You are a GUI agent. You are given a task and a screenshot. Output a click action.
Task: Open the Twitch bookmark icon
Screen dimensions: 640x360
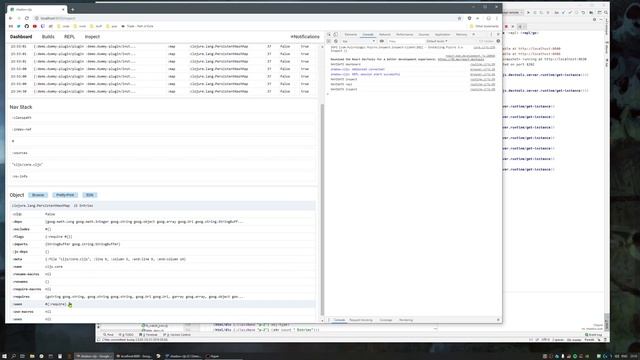click(x=43, y=26)
